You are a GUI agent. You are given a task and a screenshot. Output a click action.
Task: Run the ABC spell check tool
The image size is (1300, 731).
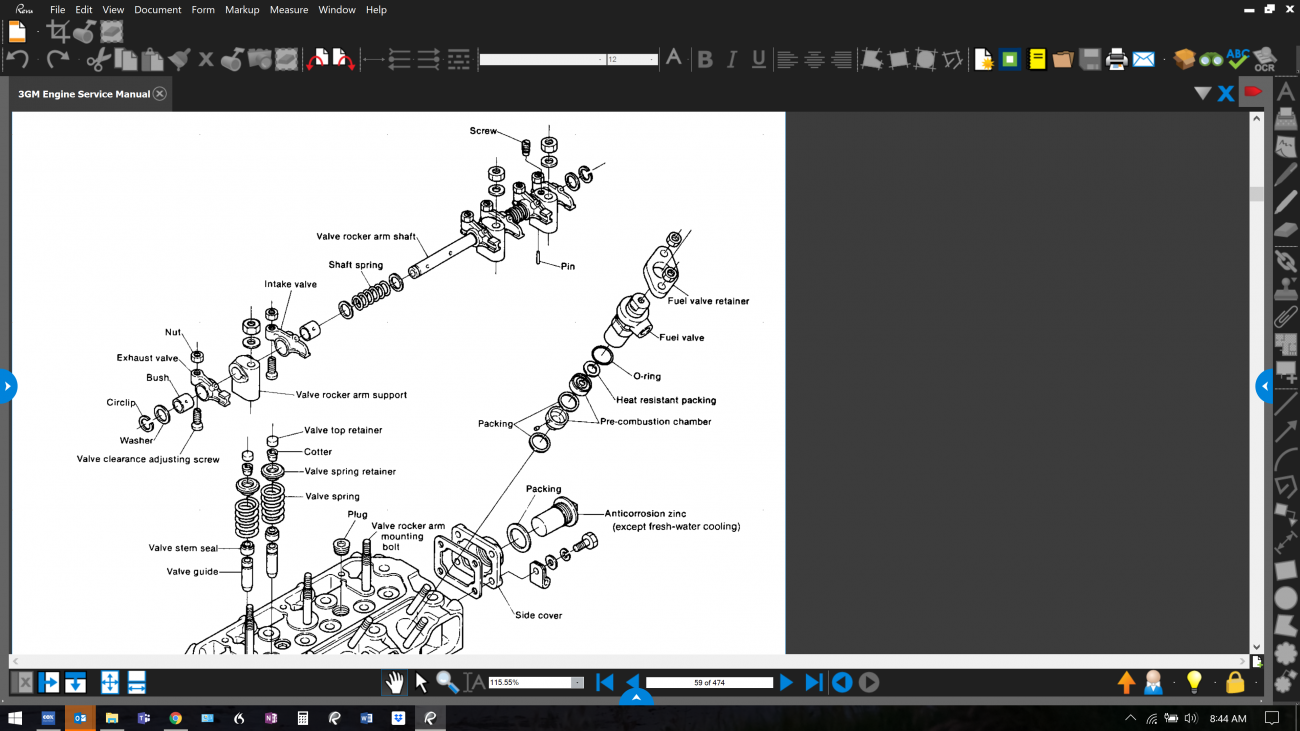(1238, 59)
